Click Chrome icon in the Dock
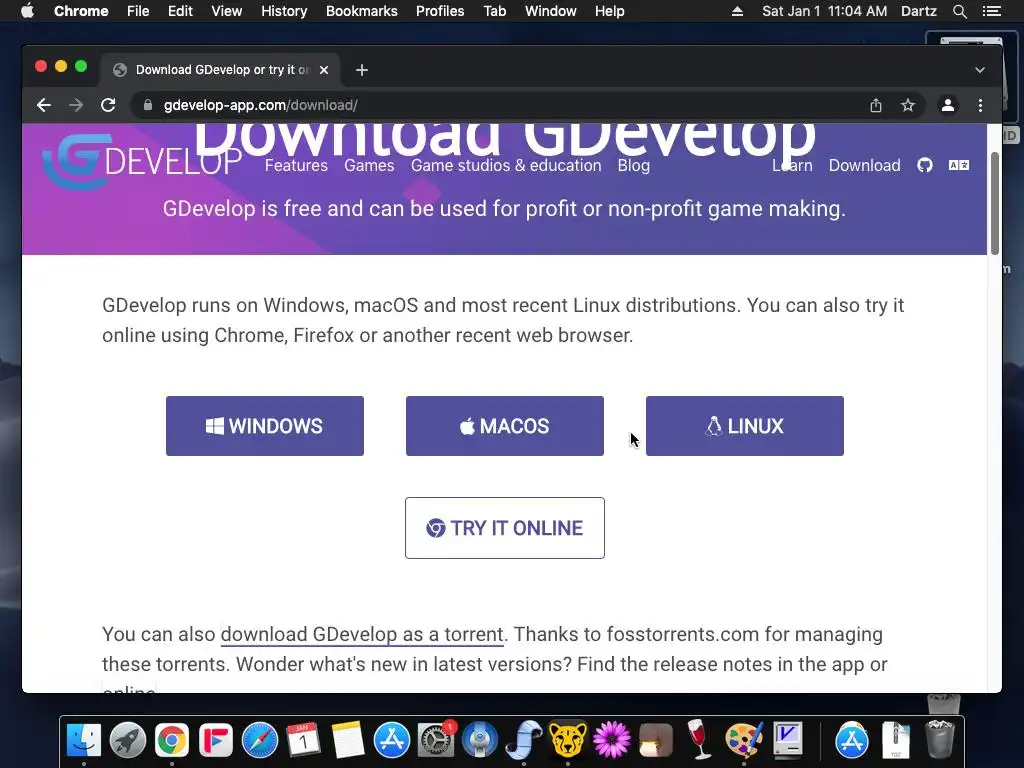1024x768 pixels. [x=172, y=740]
